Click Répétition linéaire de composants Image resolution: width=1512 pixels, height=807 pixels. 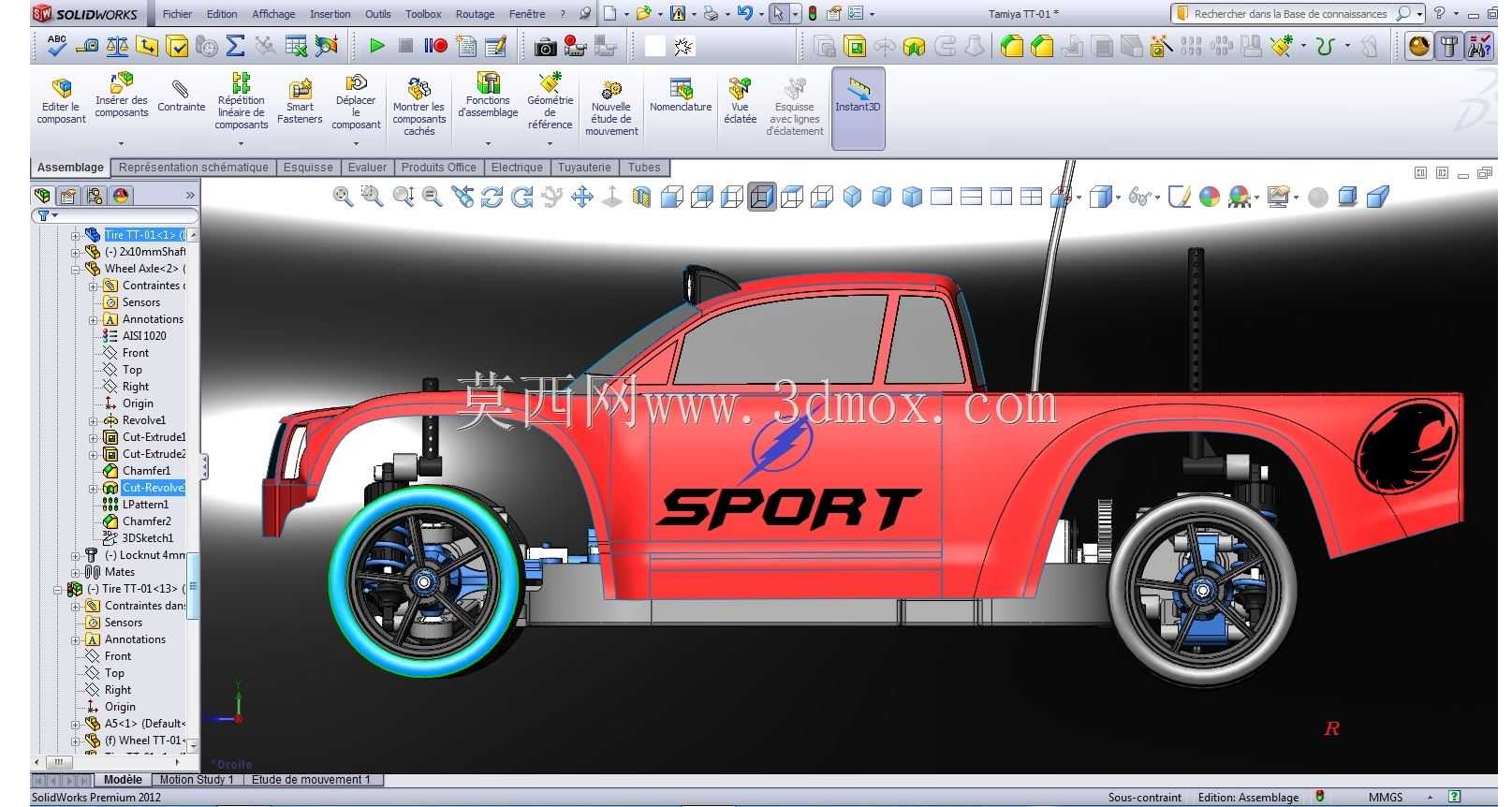coord(241,101)
